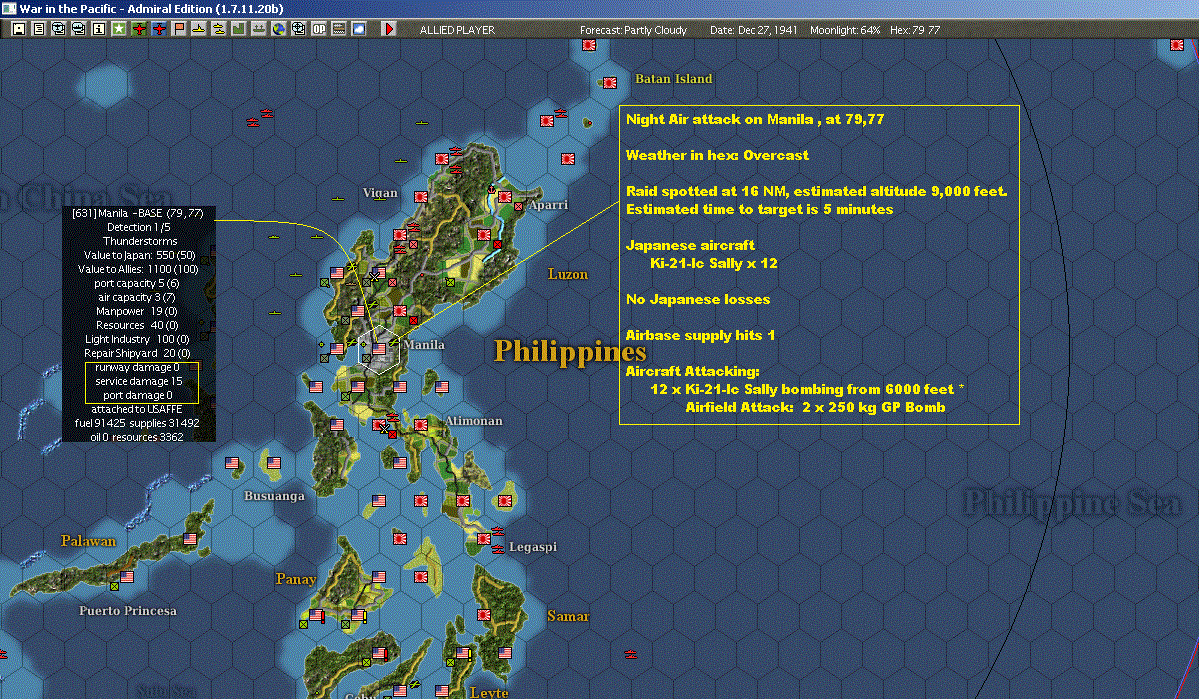Open the first message log icon
This screenshot has height=699, width=1199.
59,29
